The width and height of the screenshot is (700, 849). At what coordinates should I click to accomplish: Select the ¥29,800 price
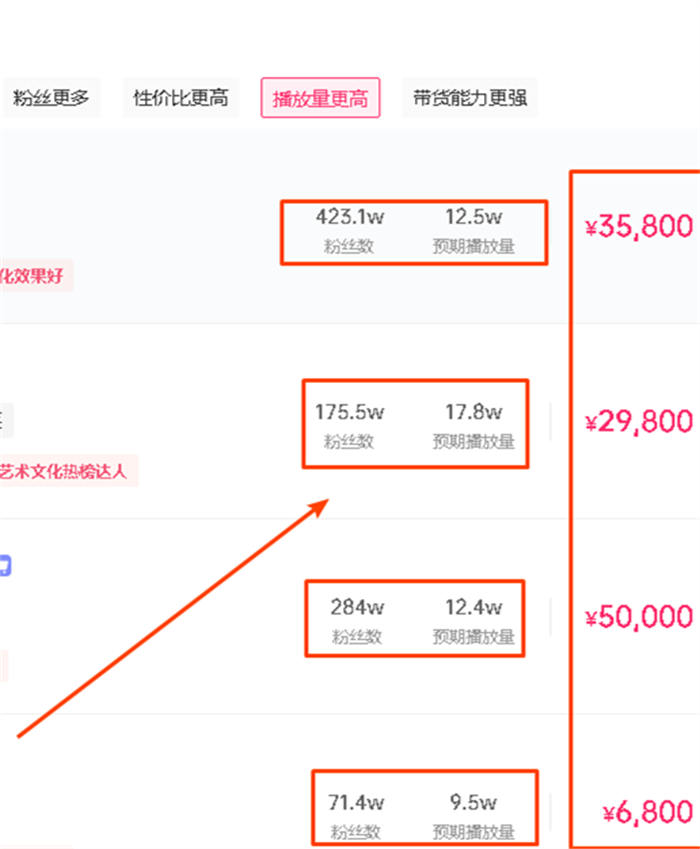tap(639, 422)
